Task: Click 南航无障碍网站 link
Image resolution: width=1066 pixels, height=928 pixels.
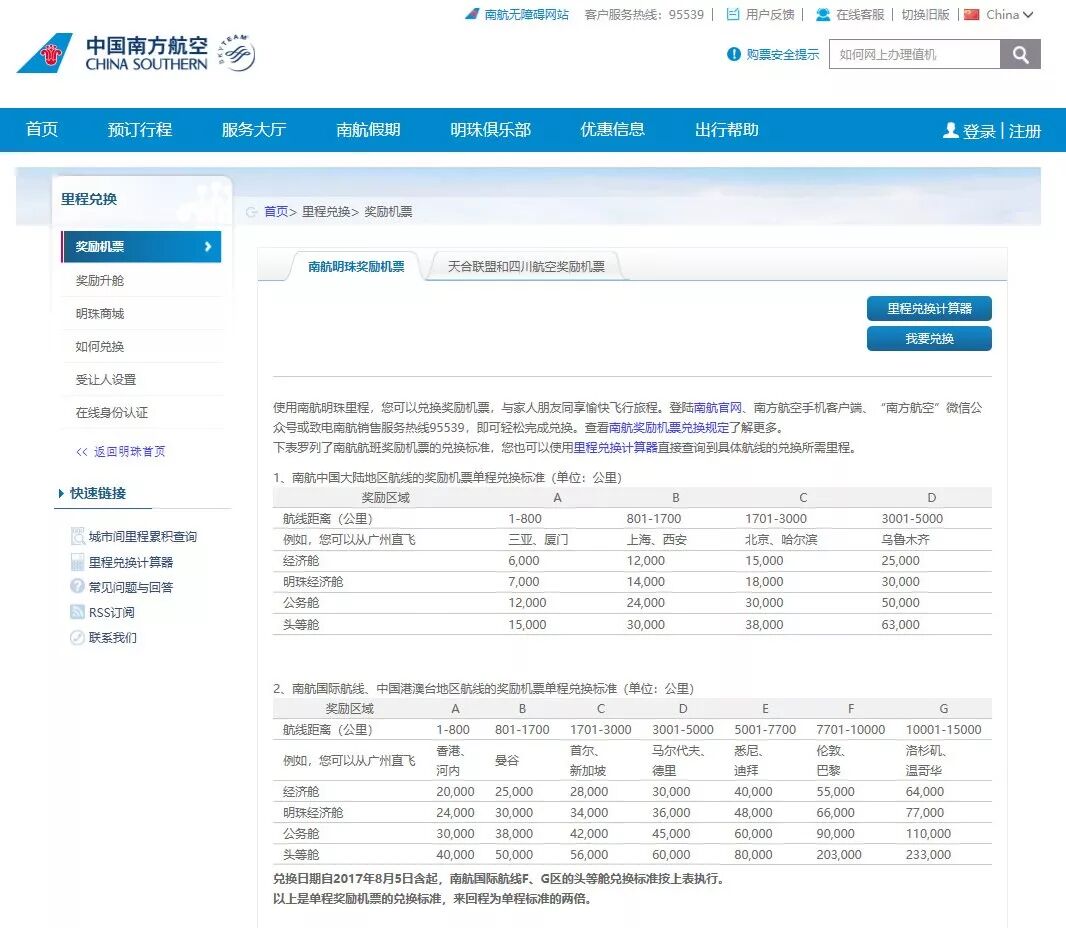Action: 526,14
